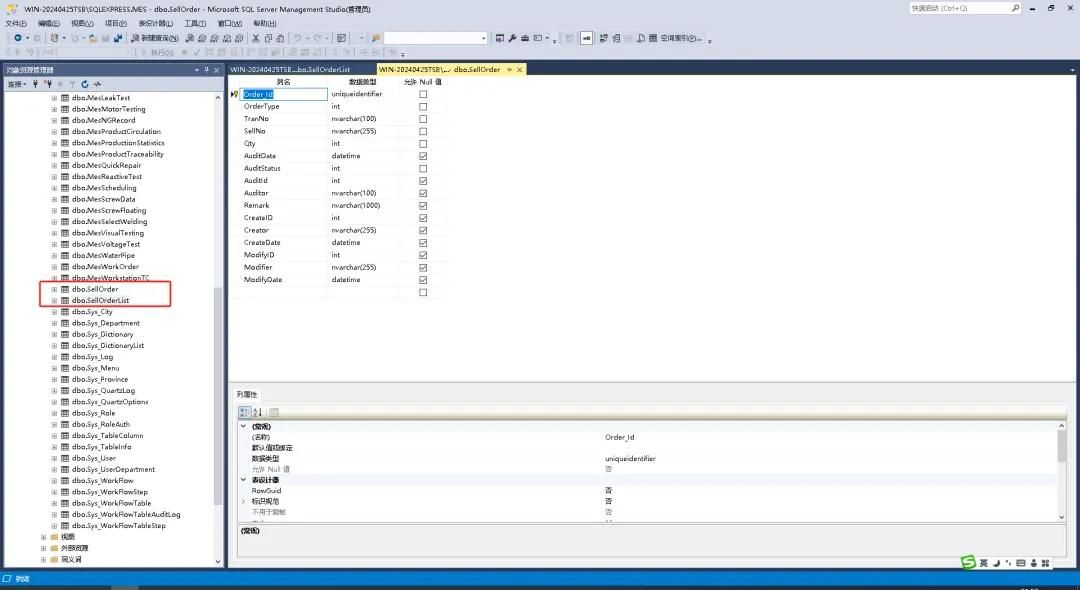Click the Disconnect plug icon in Object Explorer
Viewport: 1080px width, 590px height.
tap(48, 84)
